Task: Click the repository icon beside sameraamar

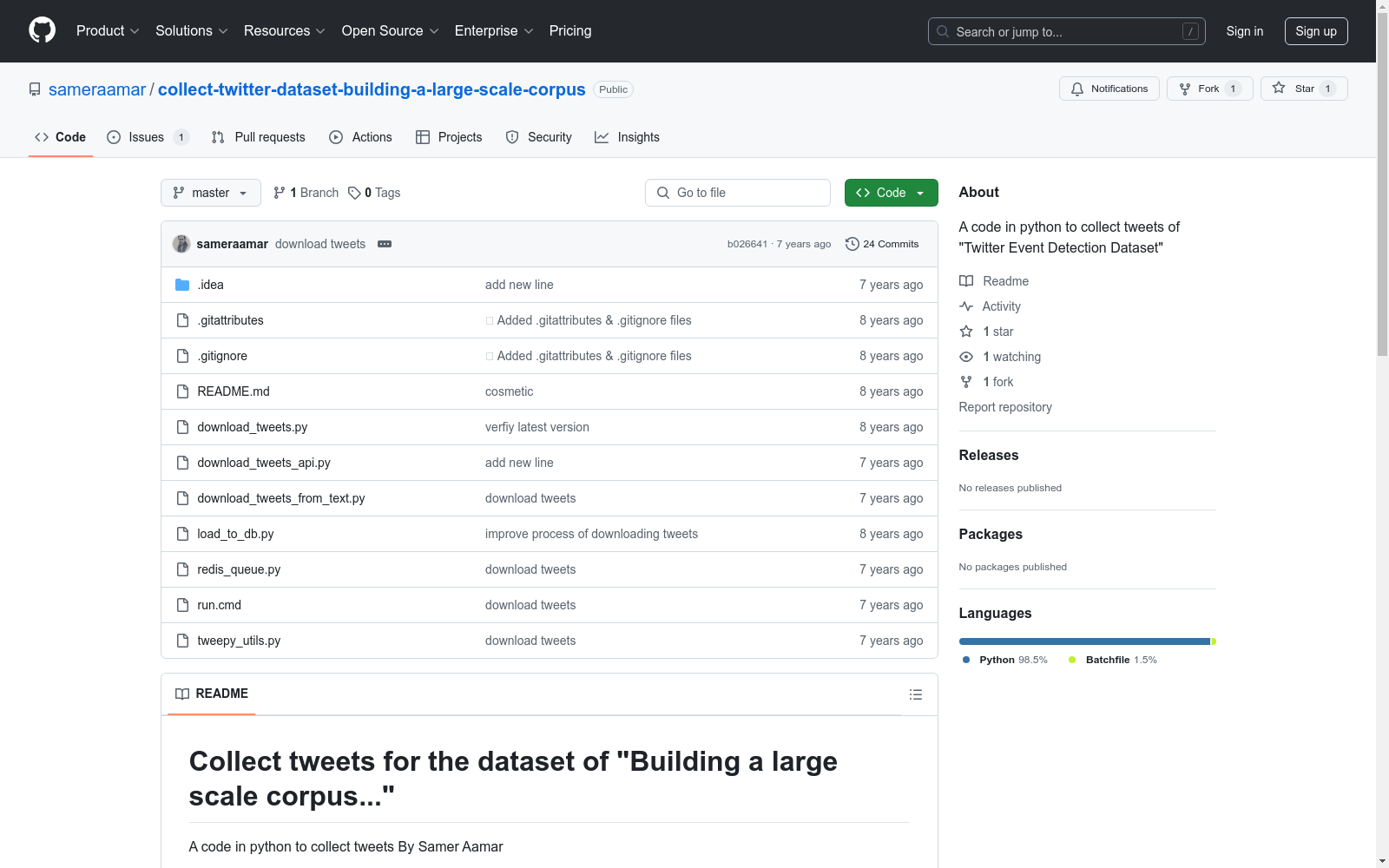Action: point(35,89)
